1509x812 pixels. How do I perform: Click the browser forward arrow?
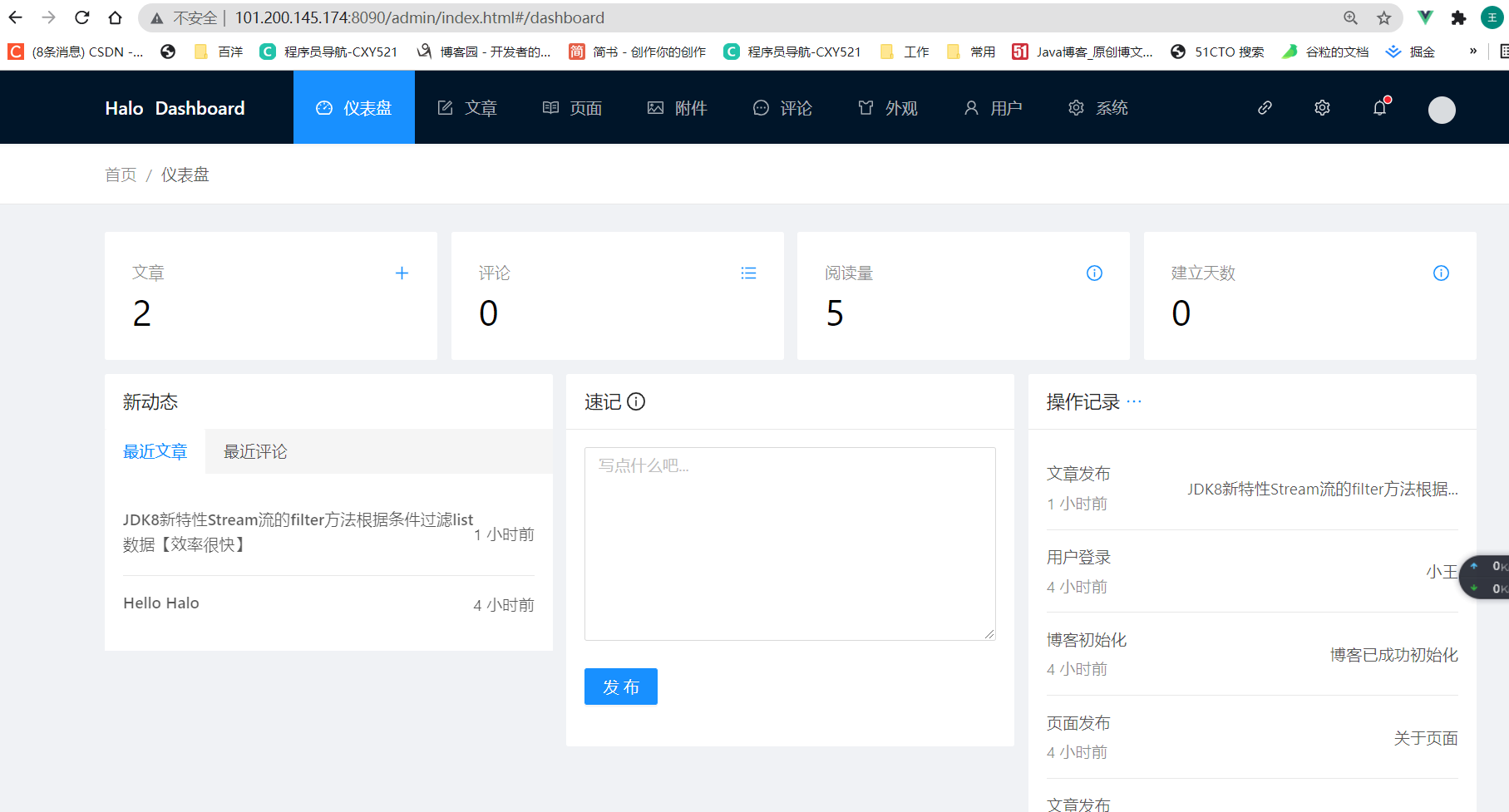click(48, 17)
